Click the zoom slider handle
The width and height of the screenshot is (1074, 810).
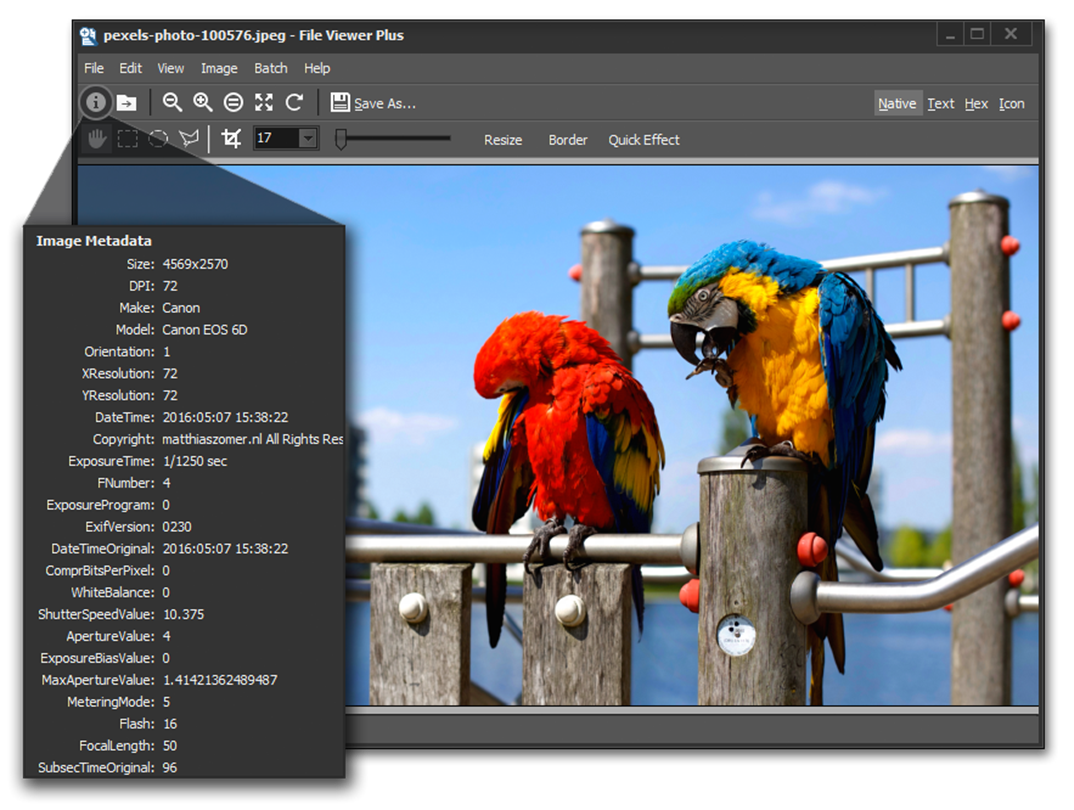pyautogui.click(x=341, y=139)
